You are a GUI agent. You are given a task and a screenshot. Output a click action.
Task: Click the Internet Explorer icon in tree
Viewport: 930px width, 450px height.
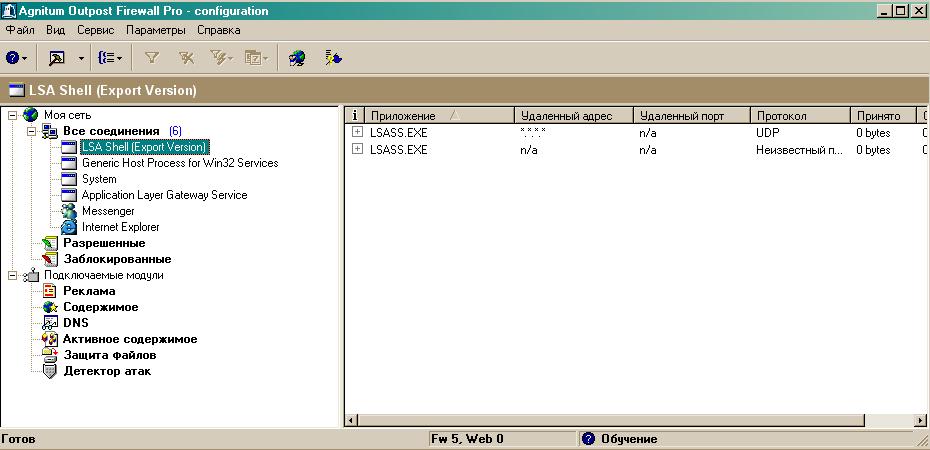click(x=69, y=226)
